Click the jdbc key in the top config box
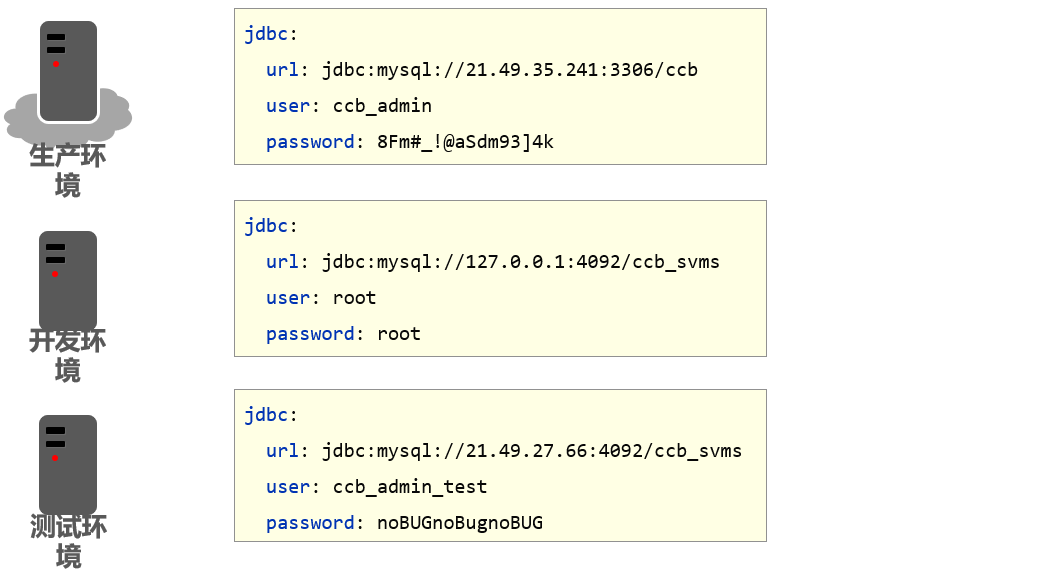The height and width of the screenshot is (572, 1041). tap(266, 34)
